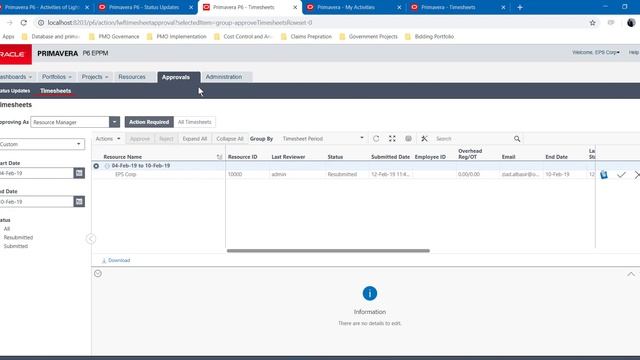This screenshot has width=640, height=360.
Task: Click the Reject button
Action: click(x=166, y=139)
